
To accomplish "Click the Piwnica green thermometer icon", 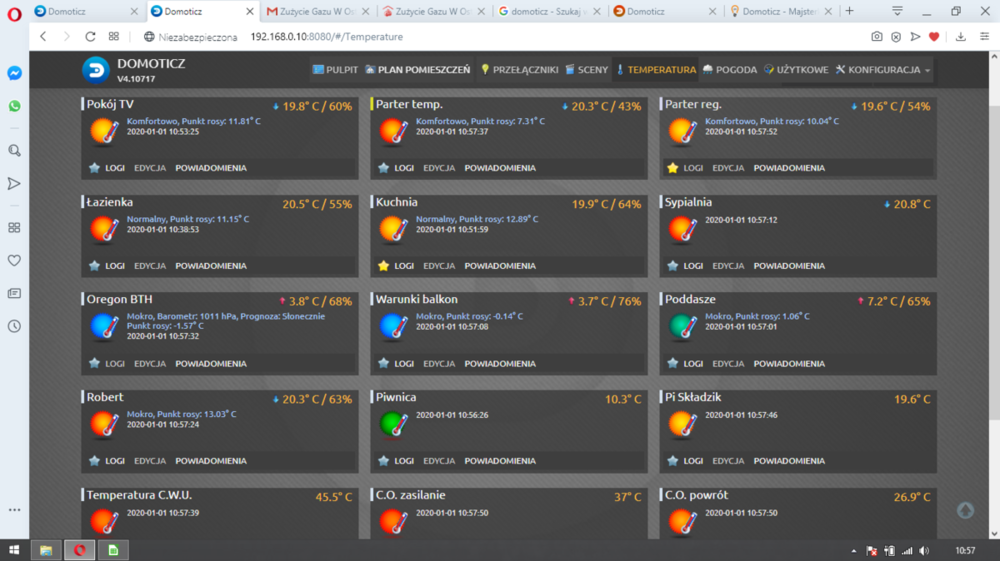I will (x=393, y=424).
